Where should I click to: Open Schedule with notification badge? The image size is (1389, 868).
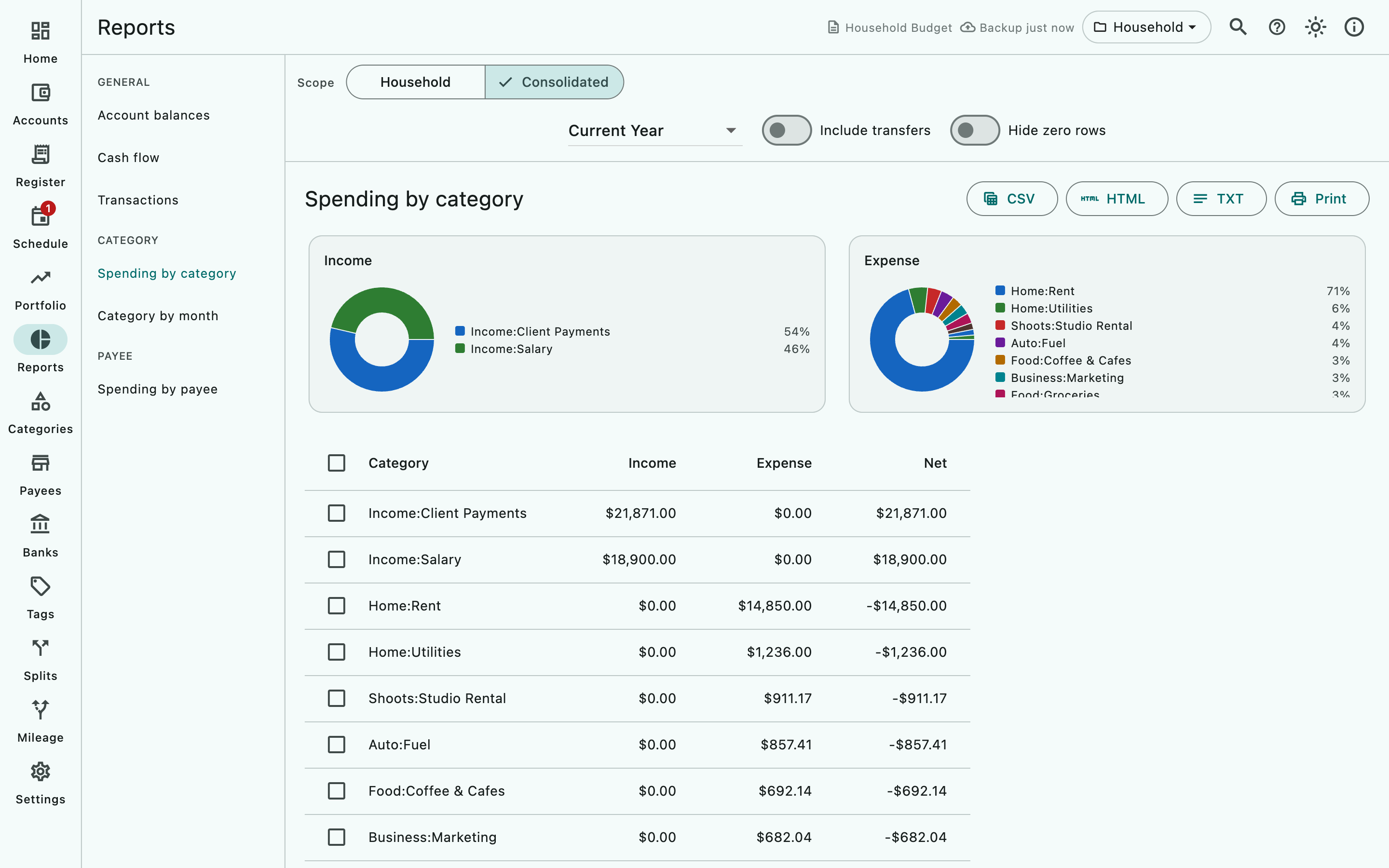pos(40,216)
